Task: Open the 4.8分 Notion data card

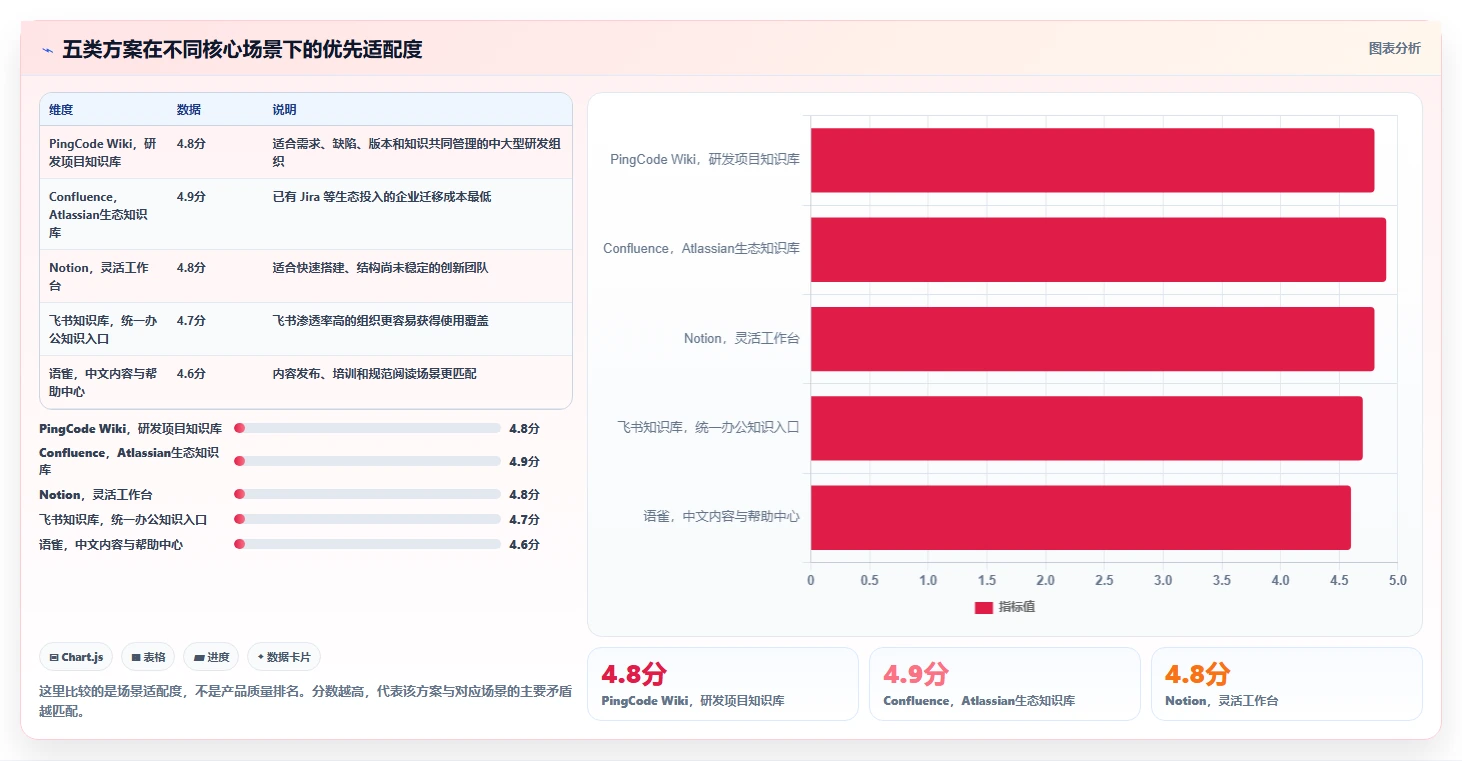Action: 1287,684
